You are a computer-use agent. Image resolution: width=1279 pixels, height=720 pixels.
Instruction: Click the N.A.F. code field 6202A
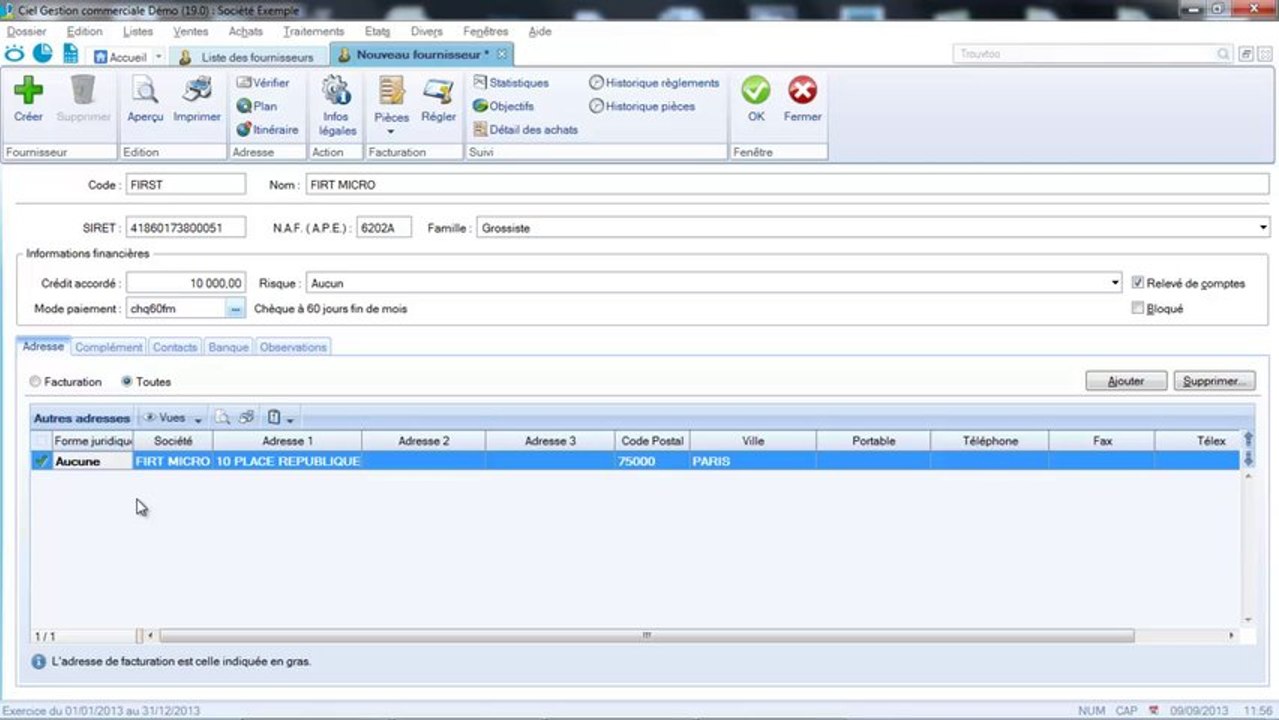click(384, 228)
